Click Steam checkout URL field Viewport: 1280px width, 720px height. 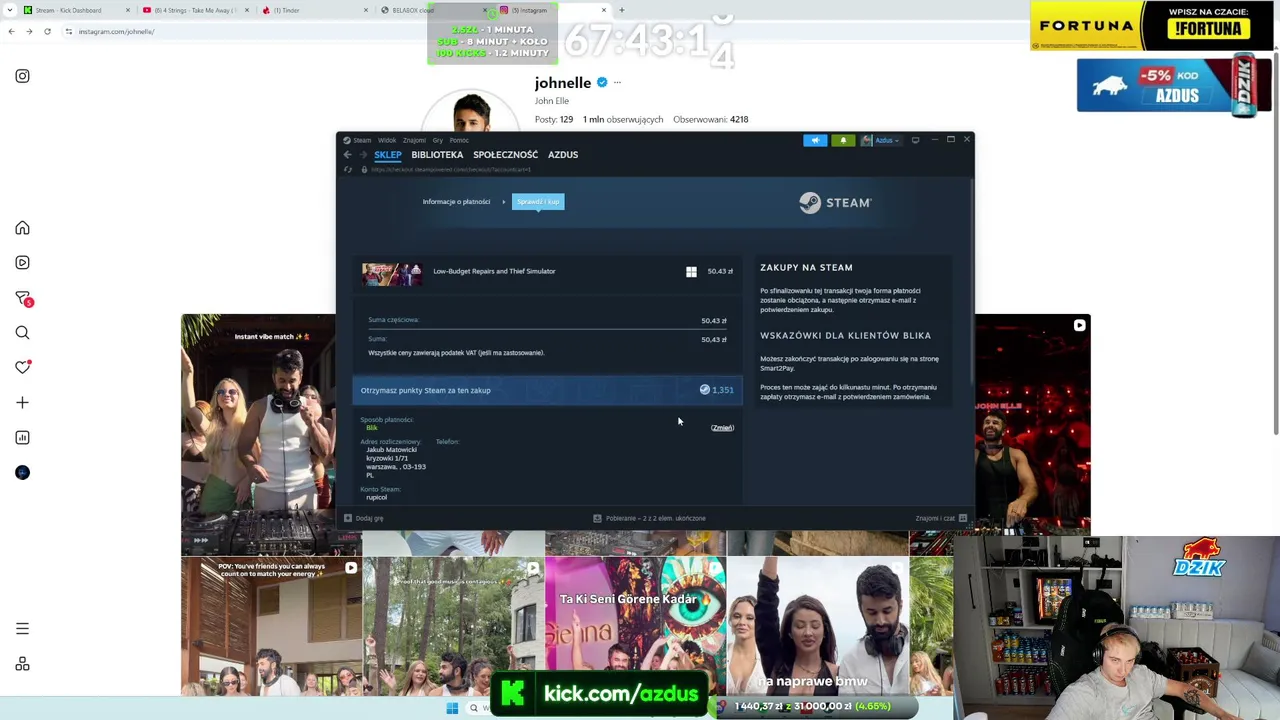tap(451, 169)
